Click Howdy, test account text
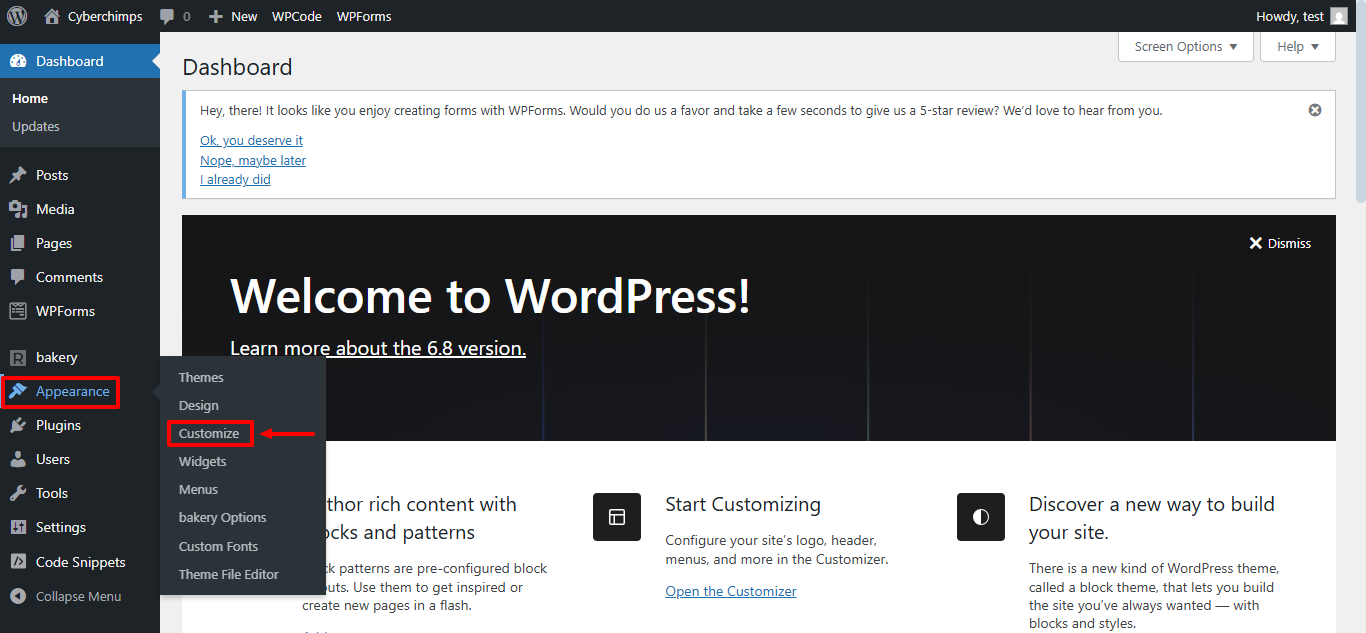 click(x=1290, y=16)
